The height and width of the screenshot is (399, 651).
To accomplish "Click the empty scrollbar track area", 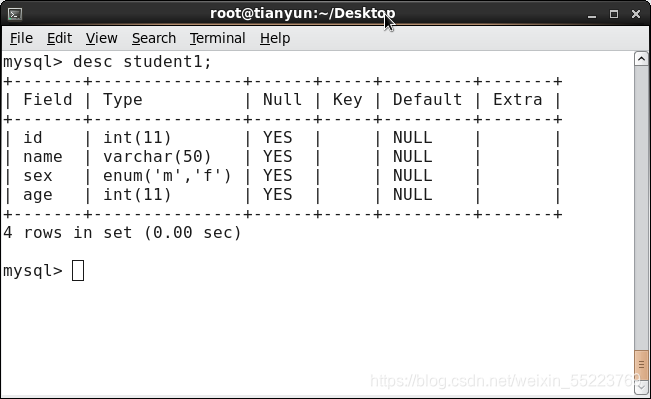I will (641, 208).
